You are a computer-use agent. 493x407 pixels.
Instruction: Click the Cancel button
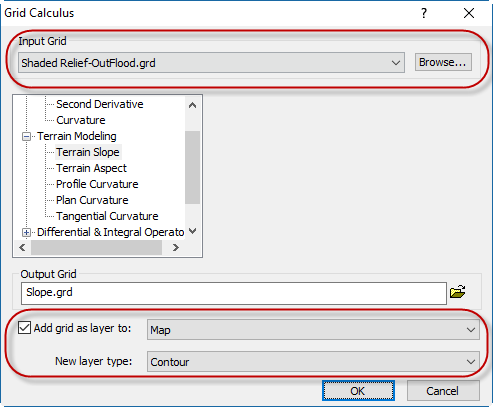click(x=443, y=391)
